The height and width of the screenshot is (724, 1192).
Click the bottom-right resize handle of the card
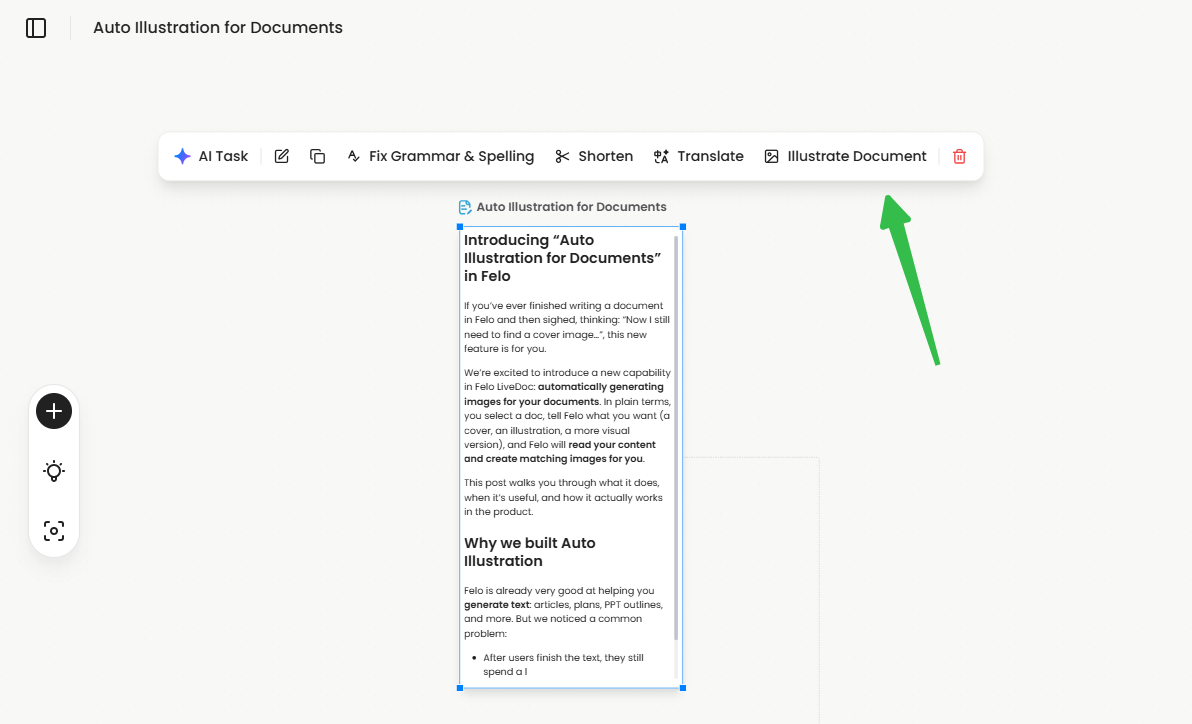[683, 689]
